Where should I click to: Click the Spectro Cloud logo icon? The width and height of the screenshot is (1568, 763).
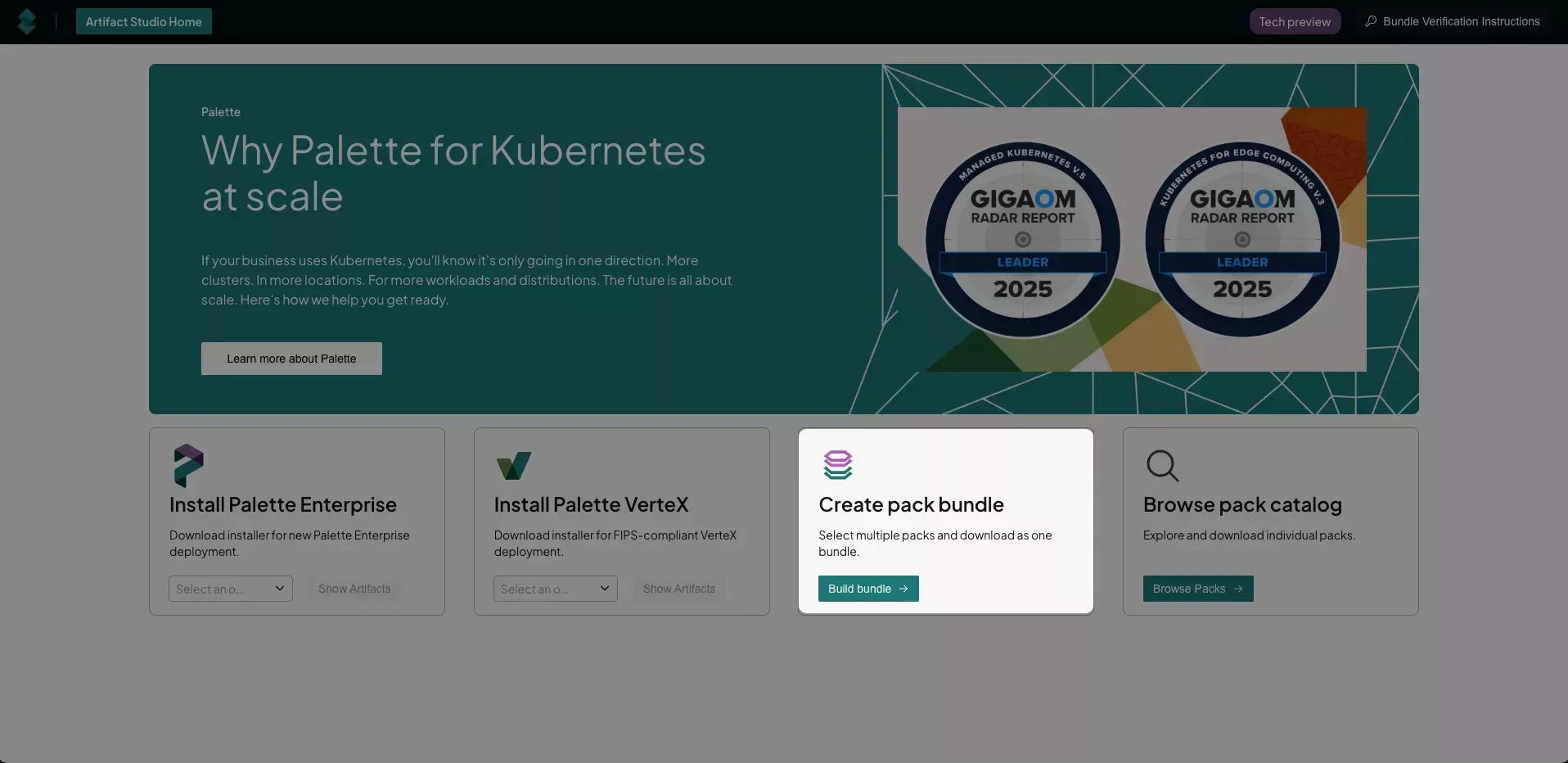click(27, 20)
